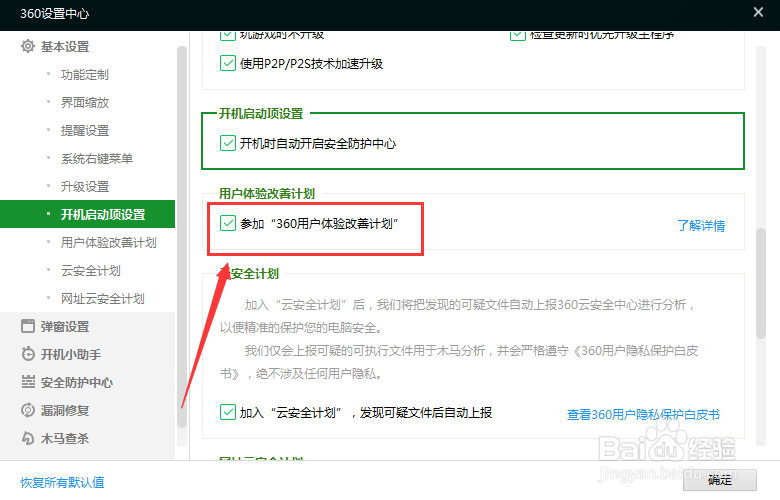Screen dimensions: 780x500
Task: Open 用户体验改善计划 in sidebar
Action: click(x=108, y=242)
